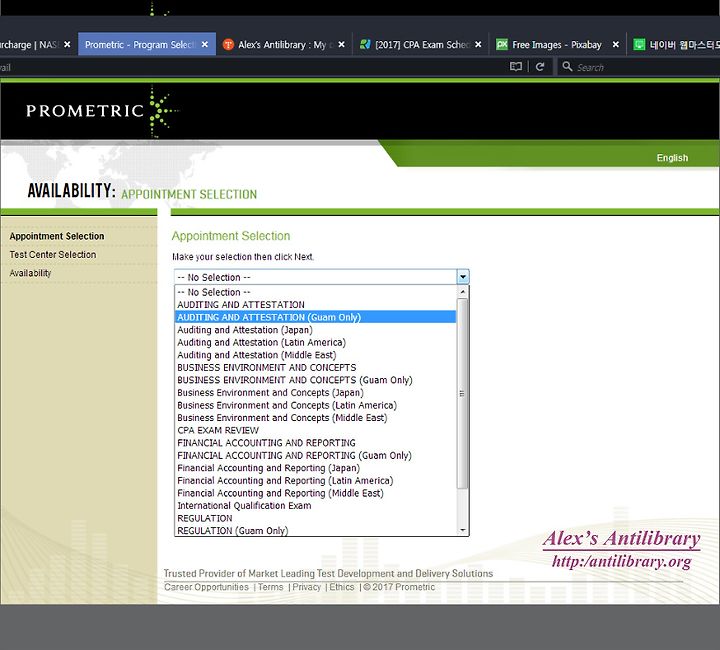
Task: Click the Naver webmaster tab favicon
Action: (639, 45)
